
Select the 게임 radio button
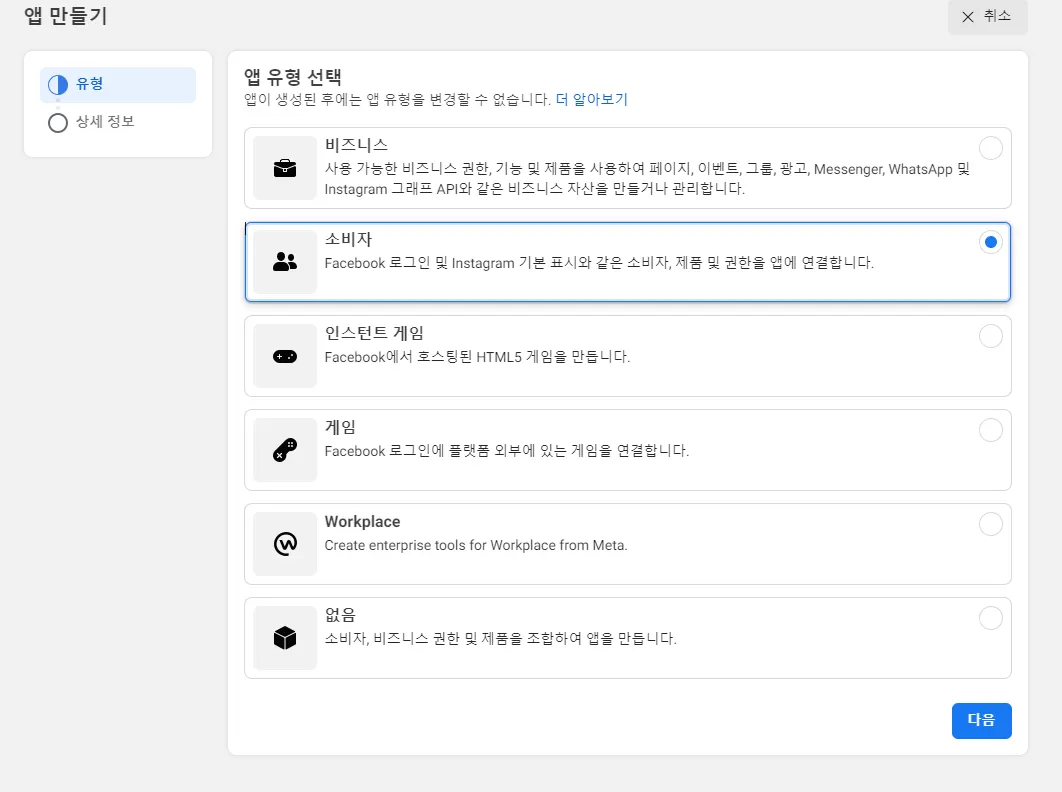(990, 430)
